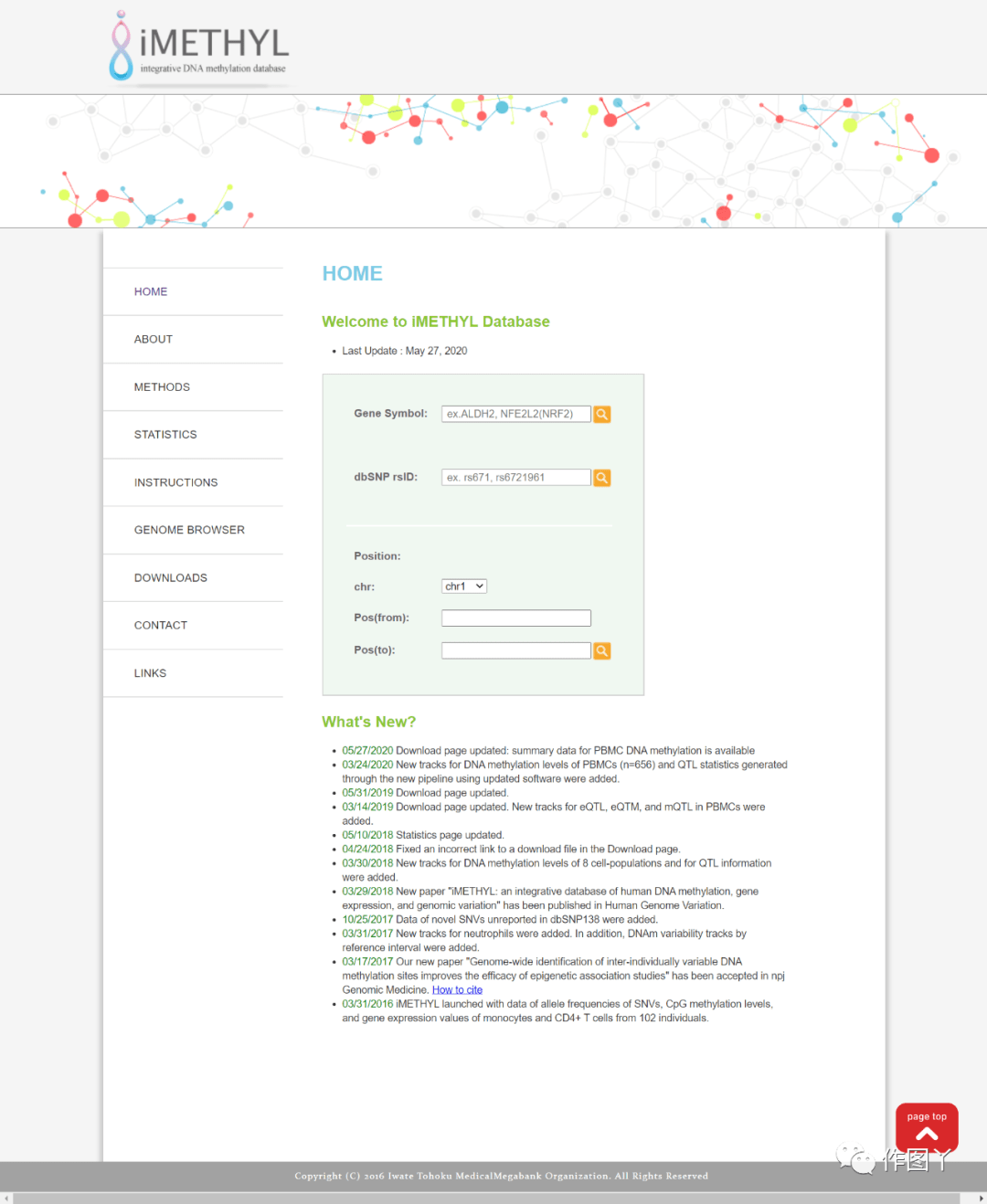Open the HOME menu item
Image resolution: width=987 pixels, height=1204 pixels.
coord(151,291)
